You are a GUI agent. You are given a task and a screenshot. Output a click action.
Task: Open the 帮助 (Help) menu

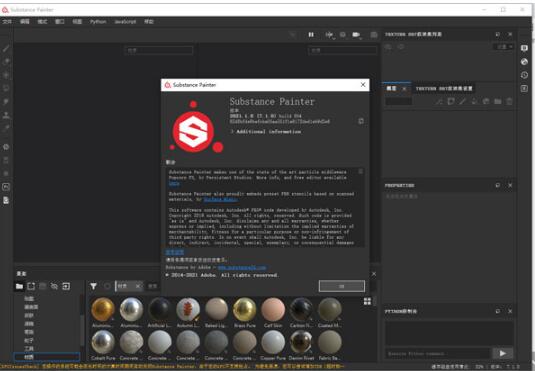tap(149, 22)
